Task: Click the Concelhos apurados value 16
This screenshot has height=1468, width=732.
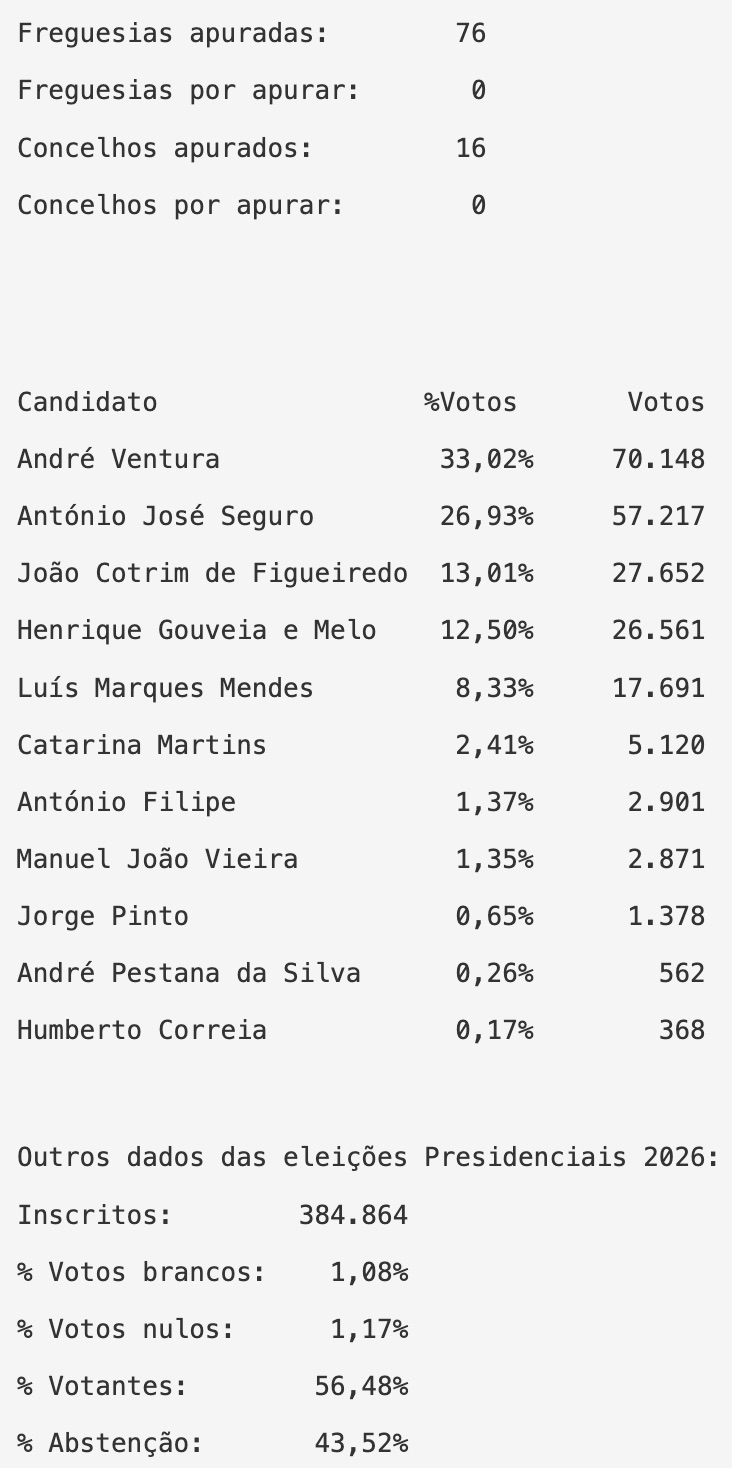Action: 470,148
